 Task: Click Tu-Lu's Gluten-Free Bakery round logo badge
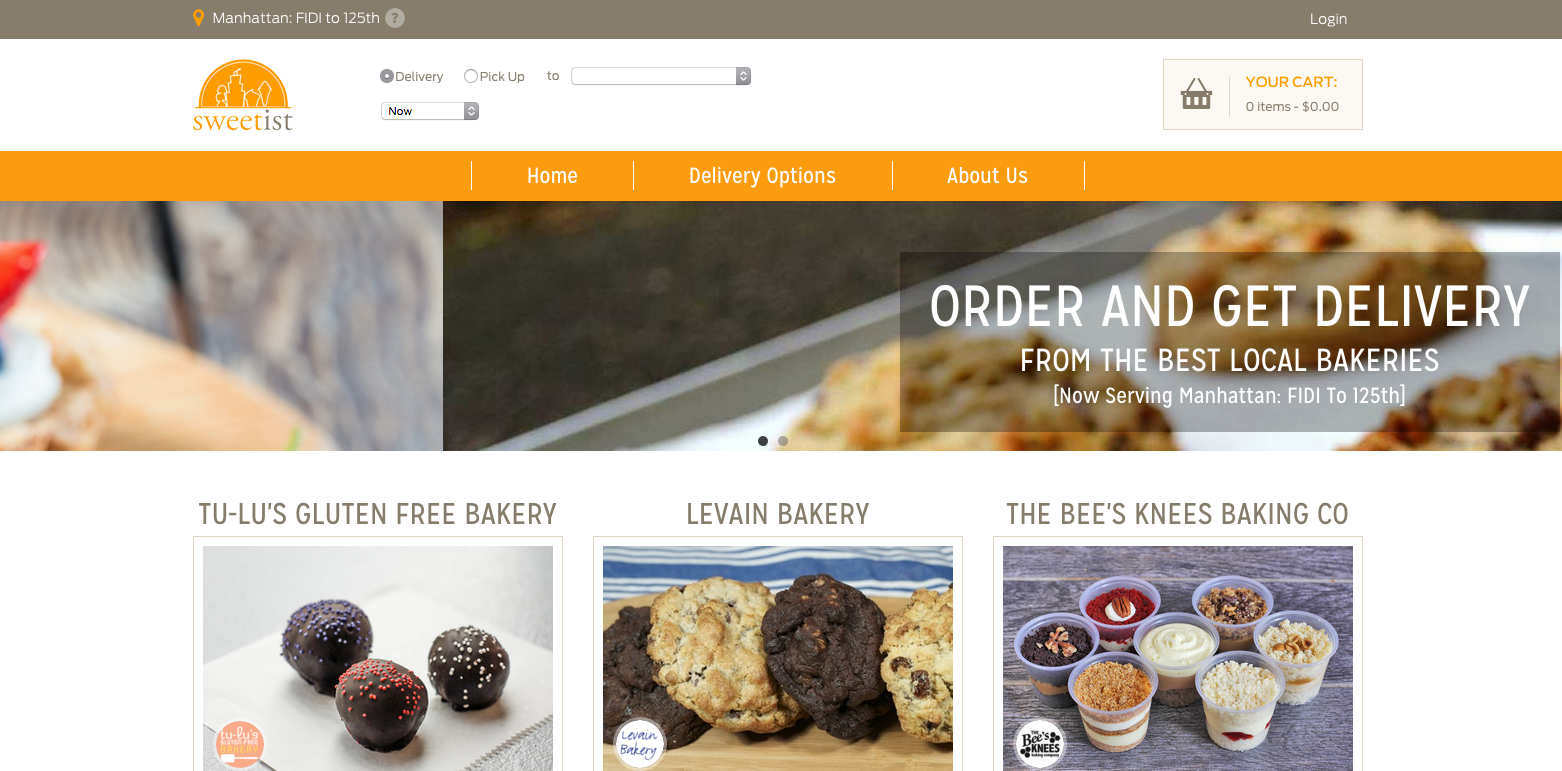tap(239, 744)
